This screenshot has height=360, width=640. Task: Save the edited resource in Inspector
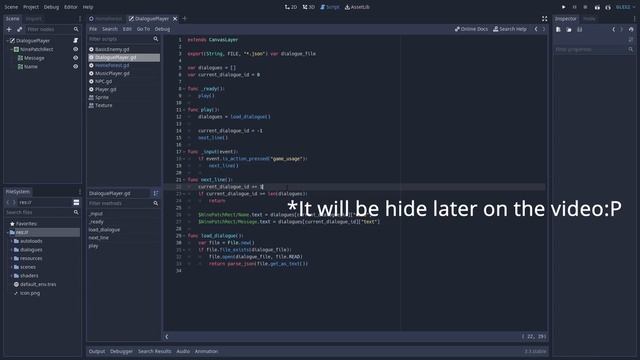coord(579,29)
